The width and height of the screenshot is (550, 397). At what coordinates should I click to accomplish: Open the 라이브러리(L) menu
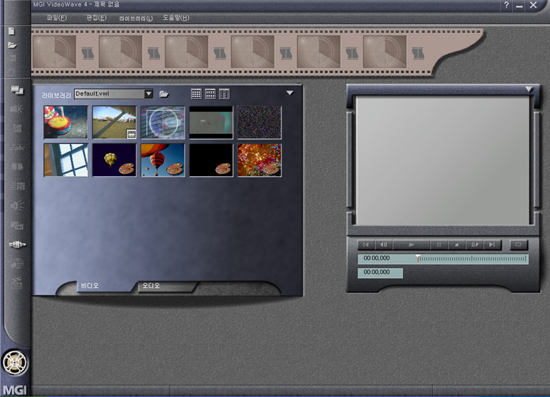pyautogui.click(x=136, y=18)
